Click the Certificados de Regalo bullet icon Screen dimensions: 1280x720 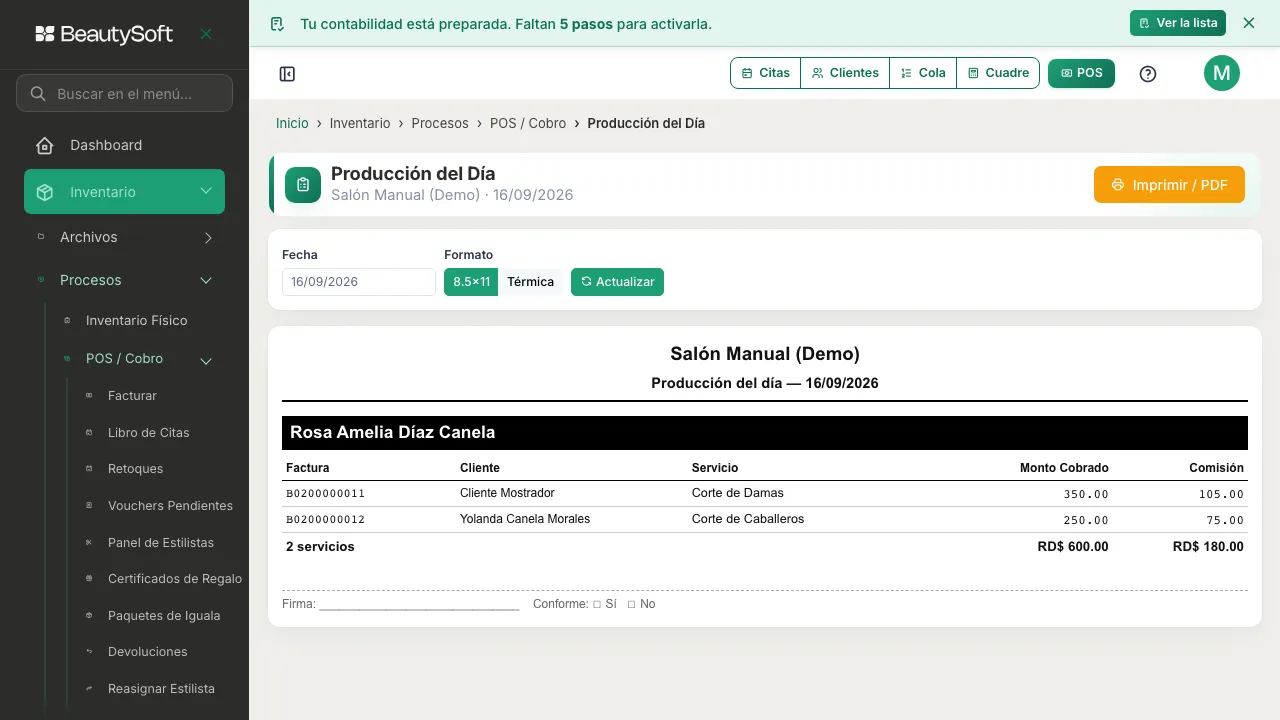[x=89, y=579]
